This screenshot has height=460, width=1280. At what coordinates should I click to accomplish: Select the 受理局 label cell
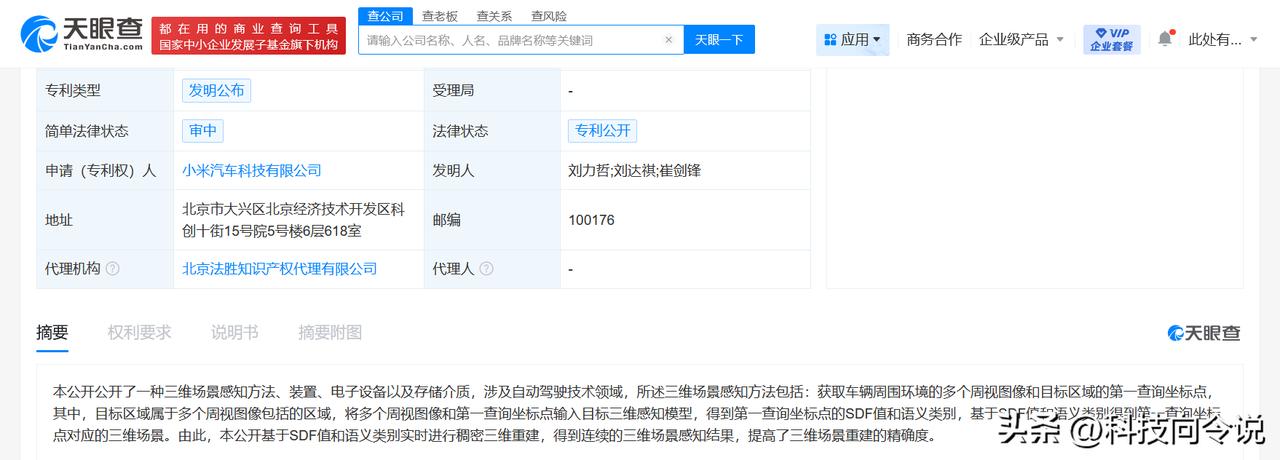[492, 91]
